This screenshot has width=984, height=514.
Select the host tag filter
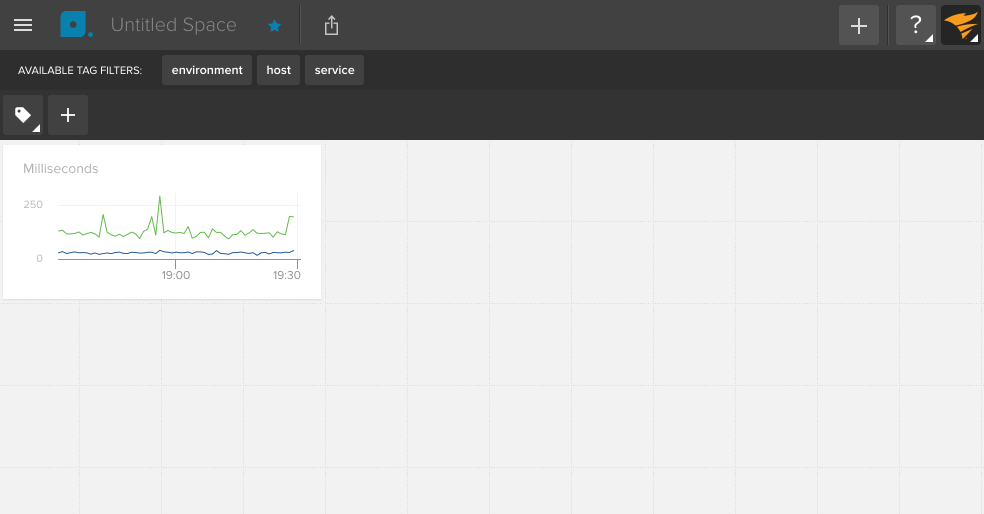[279, 70]
